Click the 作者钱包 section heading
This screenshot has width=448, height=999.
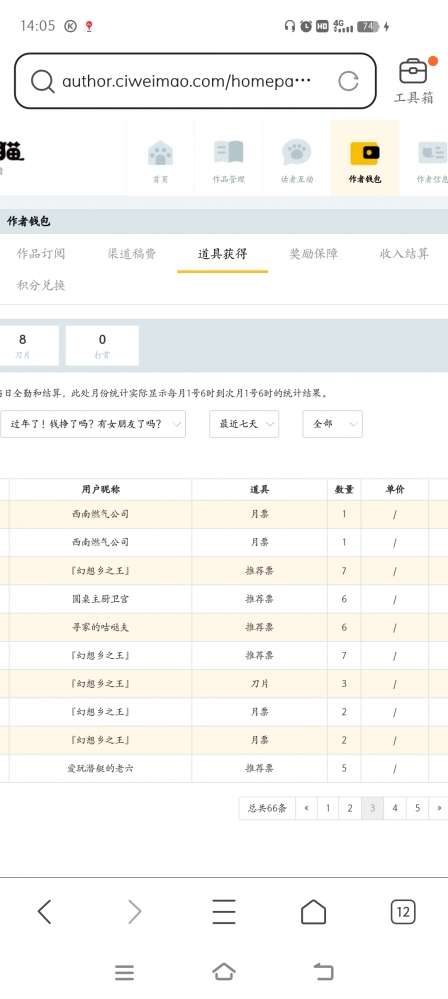tap(28, 221)
